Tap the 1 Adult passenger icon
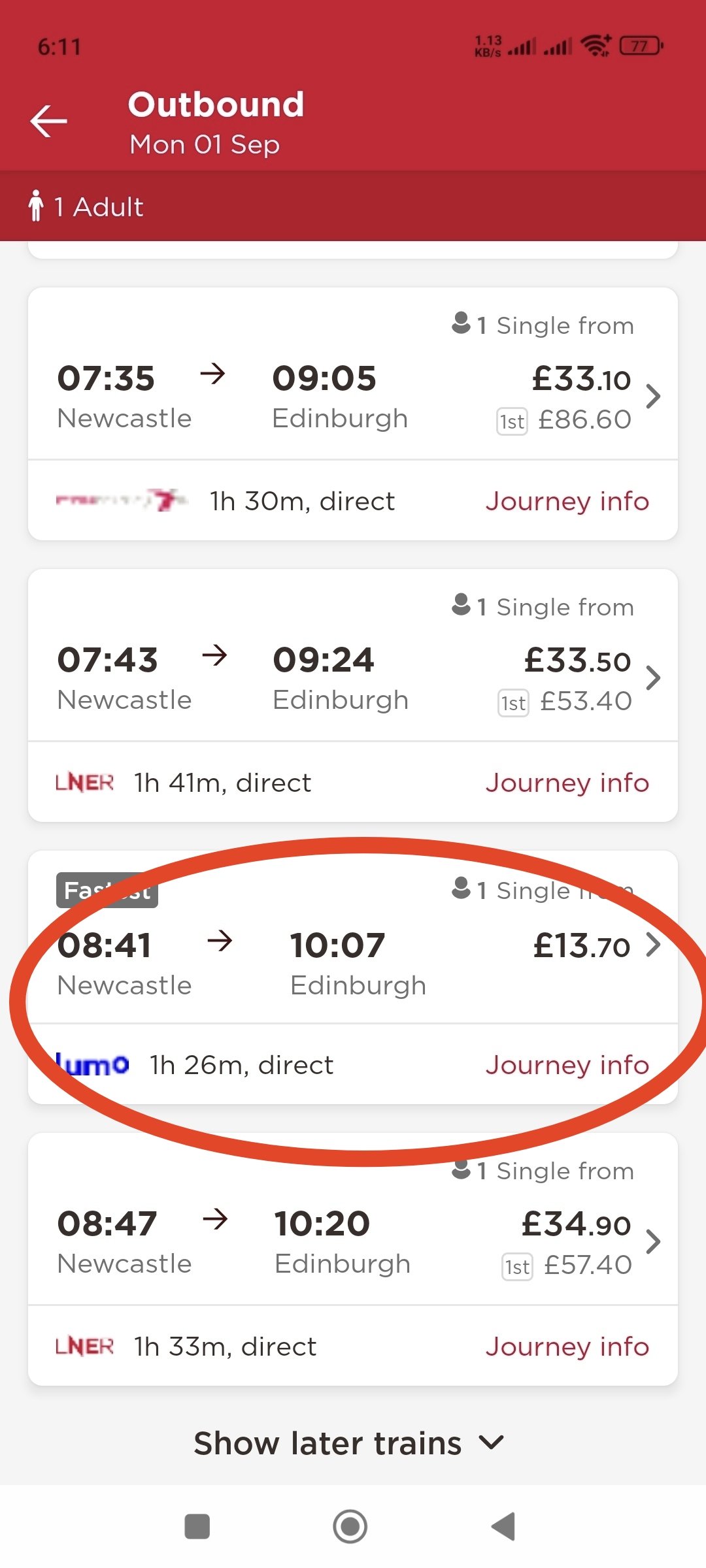The width and height of the screenshot is (706, 1568). point(36,206)
